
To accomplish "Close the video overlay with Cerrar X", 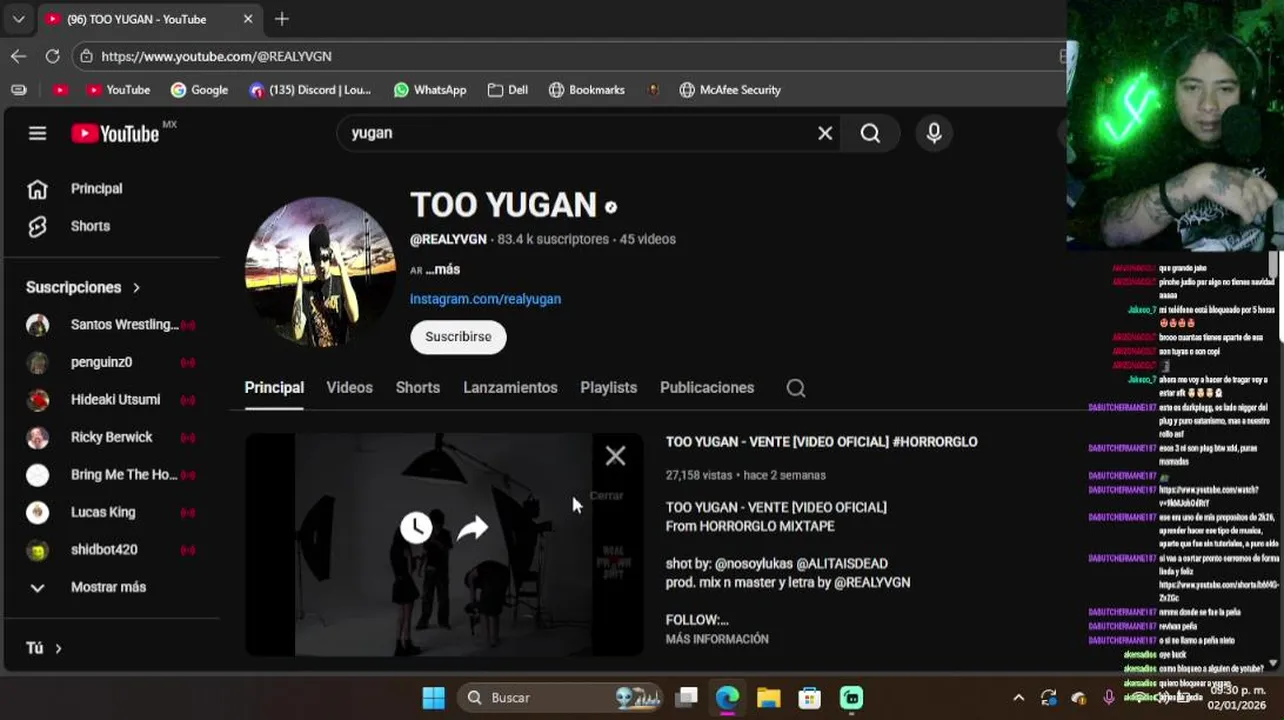I will tap(615, 457).
